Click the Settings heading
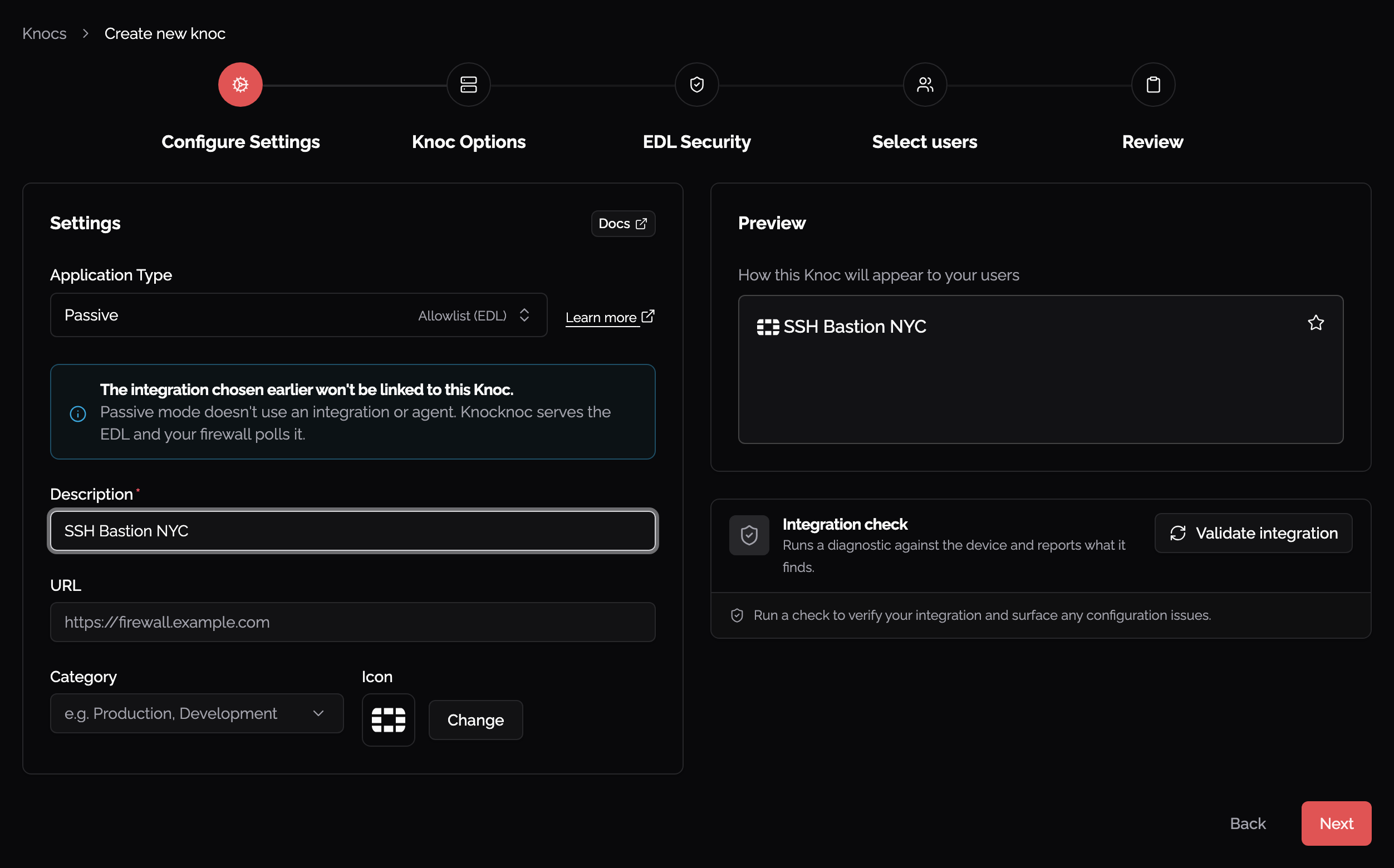 (x=85, y=223)
